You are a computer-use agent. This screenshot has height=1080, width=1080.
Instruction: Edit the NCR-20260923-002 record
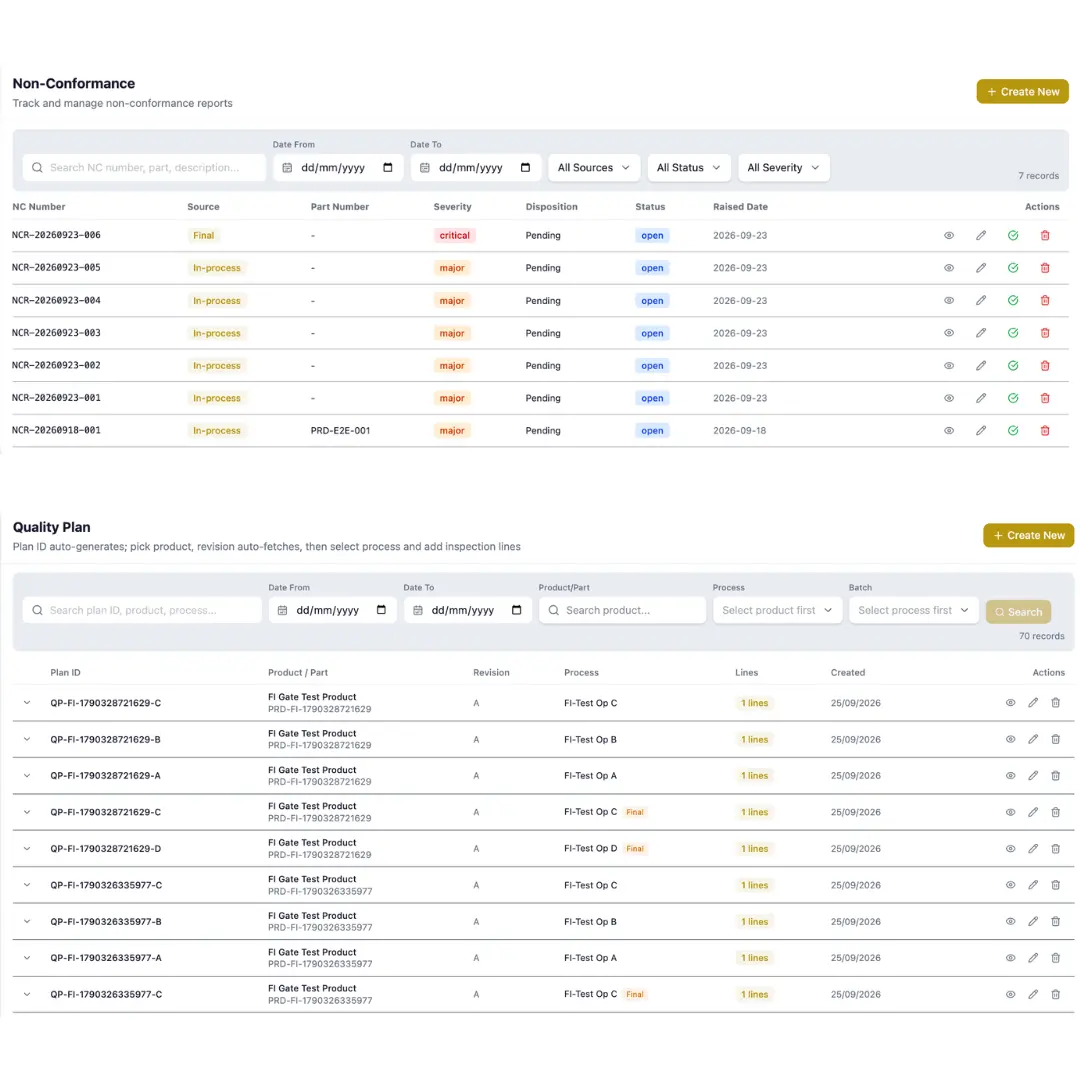981,366
